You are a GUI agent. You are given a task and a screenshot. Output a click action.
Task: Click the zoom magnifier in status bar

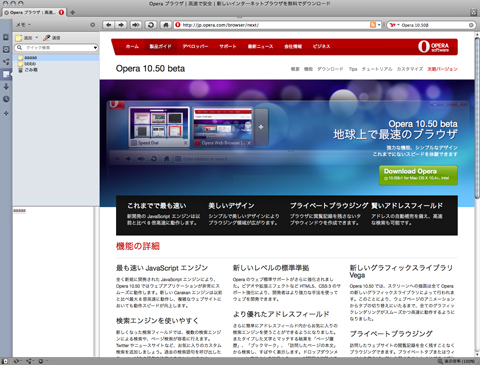coord(440,361)
